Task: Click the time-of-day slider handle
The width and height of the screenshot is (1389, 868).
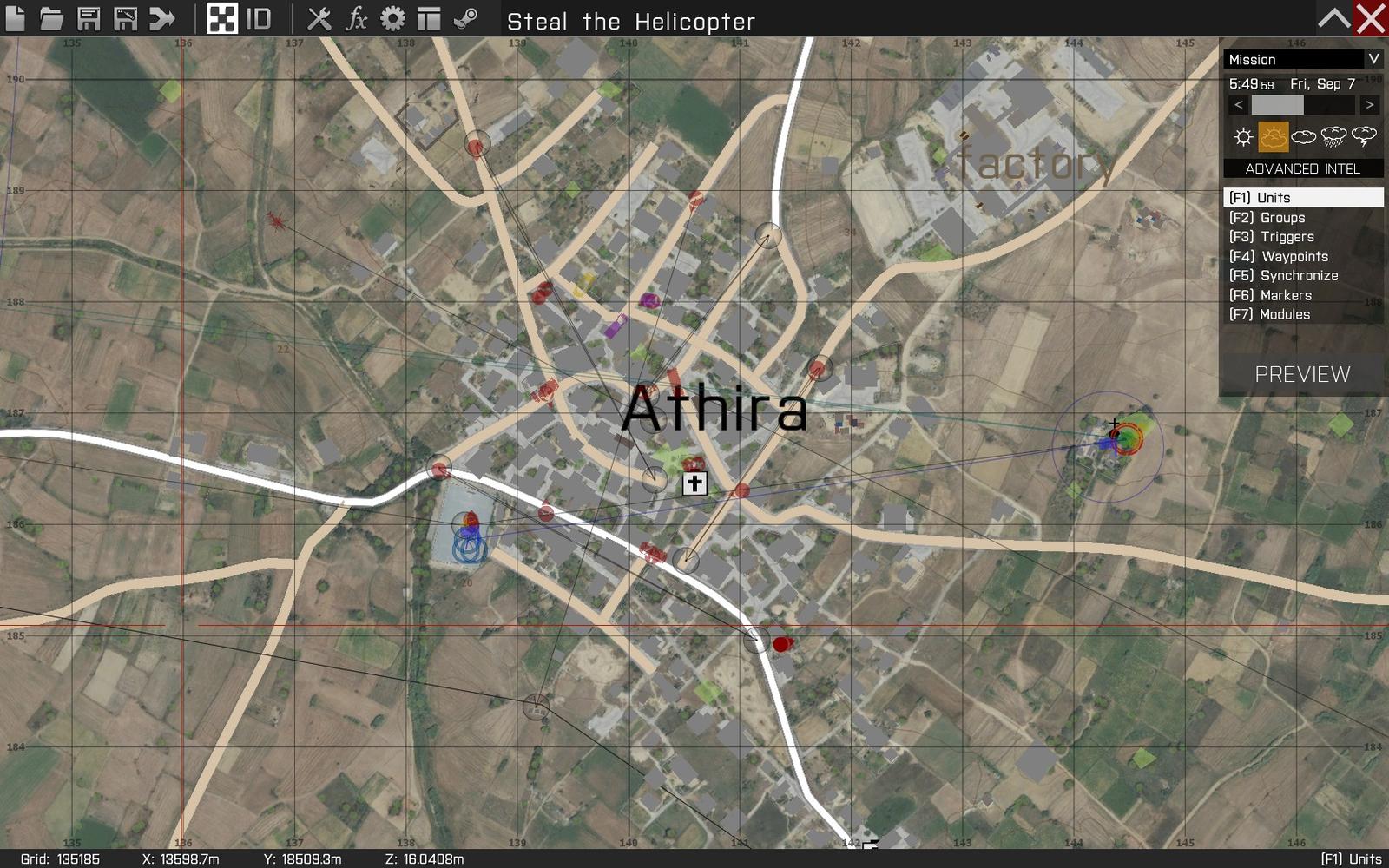Action: pos(1277,105)
